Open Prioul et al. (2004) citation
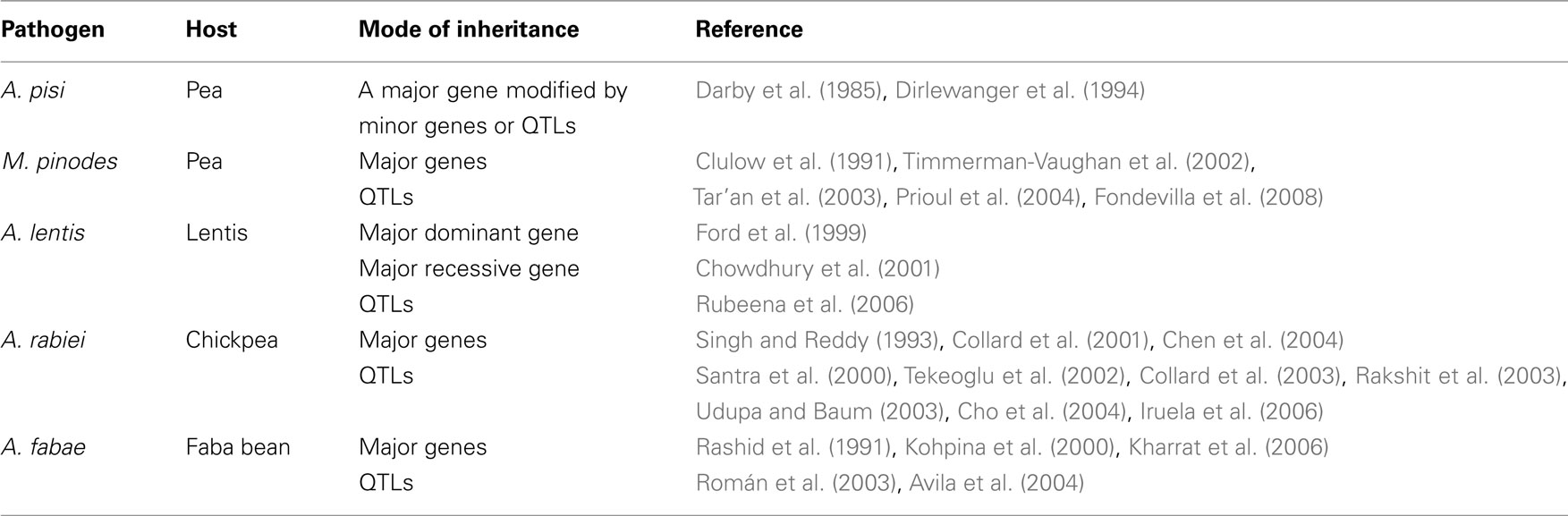The image size is (1568, 516). point(988,198)
